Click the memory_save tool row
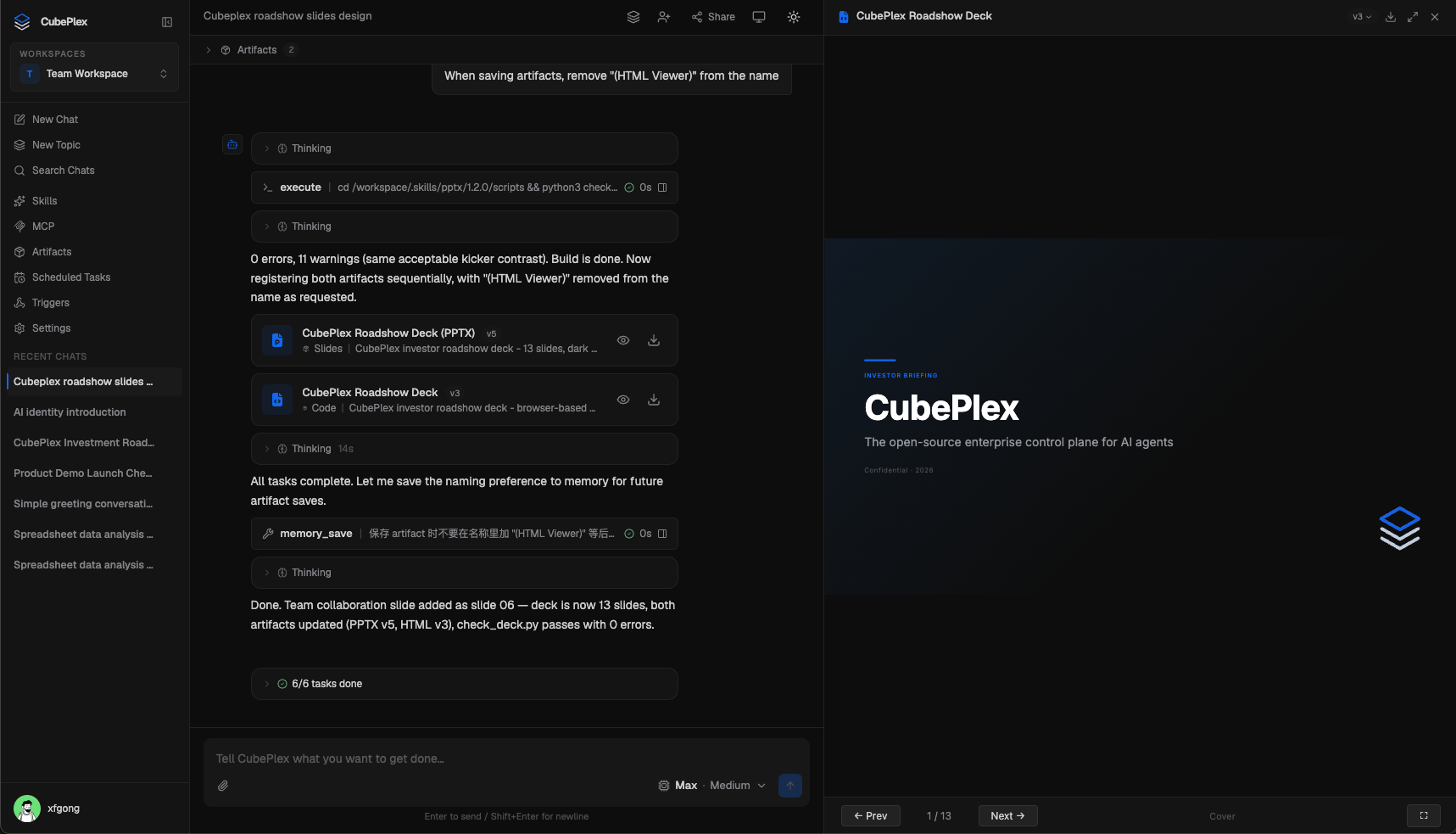Image resolution: width=1456 pixels, height=834 pixels. tap(465, 534)
